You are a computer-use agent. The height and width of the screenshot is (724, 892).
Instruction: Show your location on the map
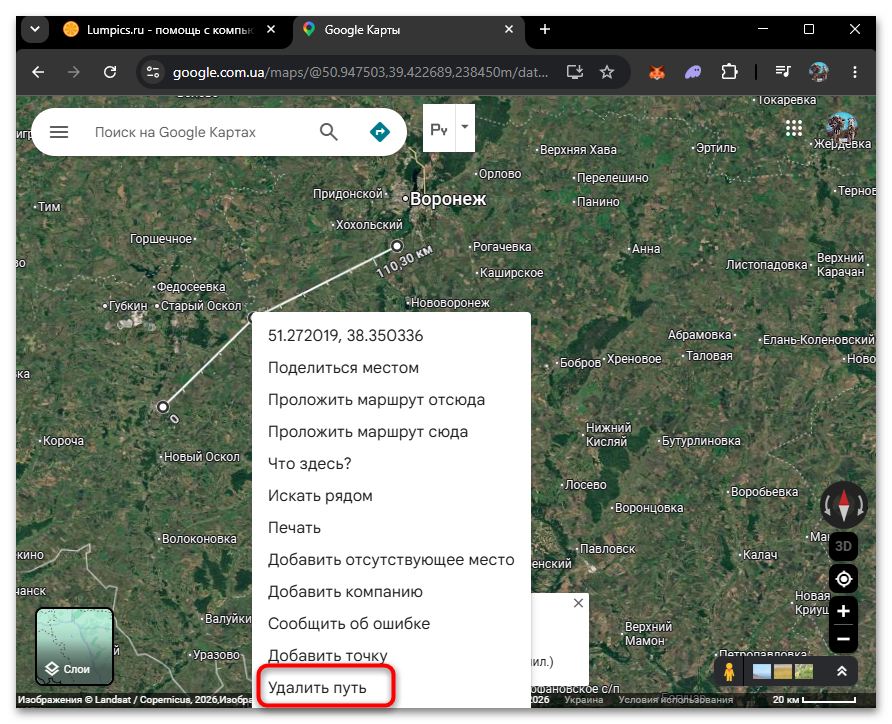[x=844, y=579]
